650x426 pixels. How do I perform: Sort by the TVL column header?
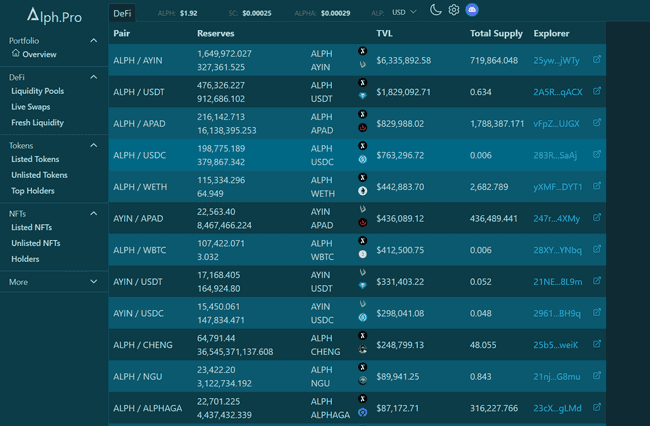pyautogui.click(x=384, y=34)
